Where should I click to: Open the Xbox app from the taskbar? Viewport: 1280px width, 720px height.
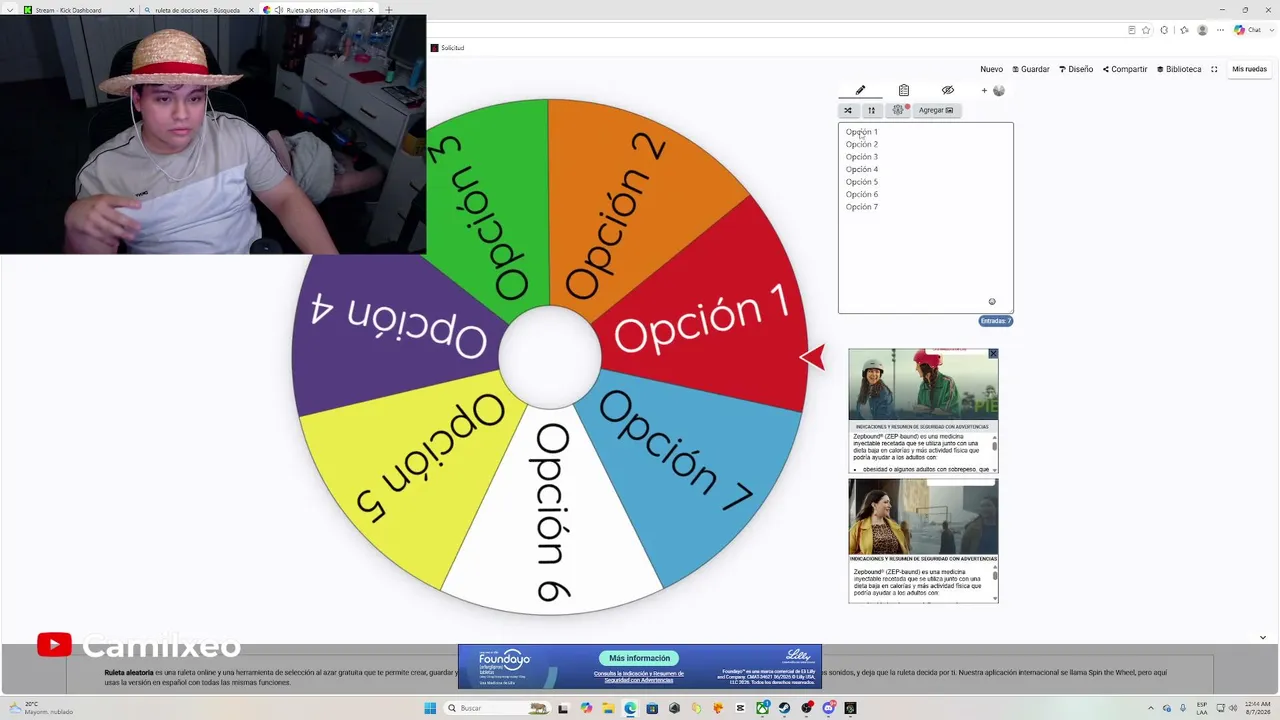(x=763, y=708)
